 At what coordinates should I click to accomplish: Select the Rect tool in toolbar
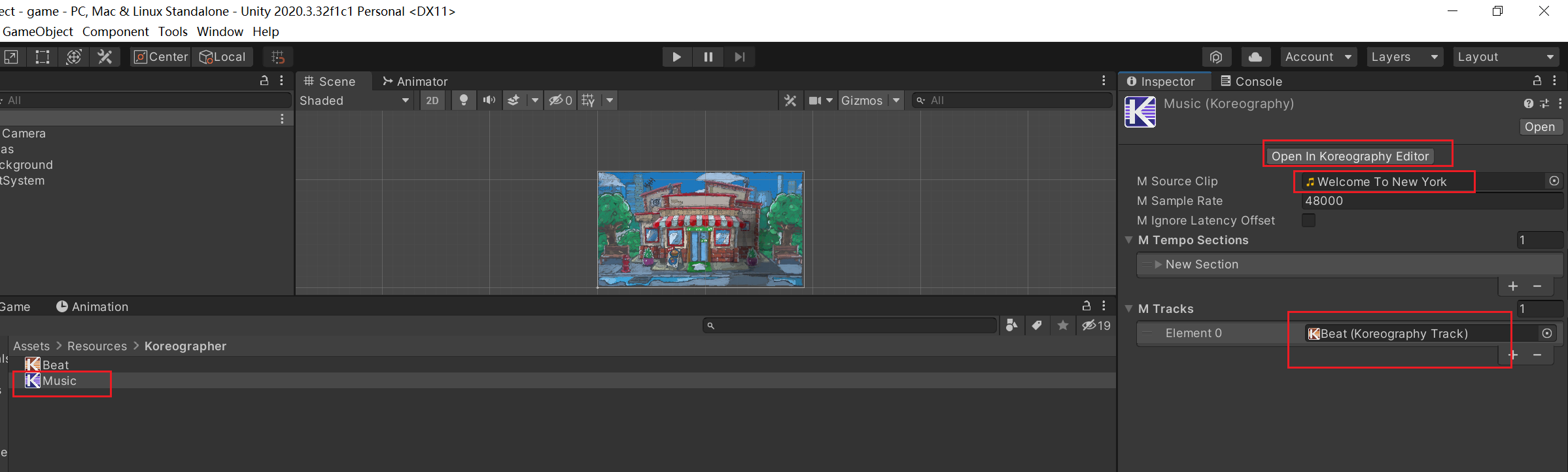coord(43,57)
